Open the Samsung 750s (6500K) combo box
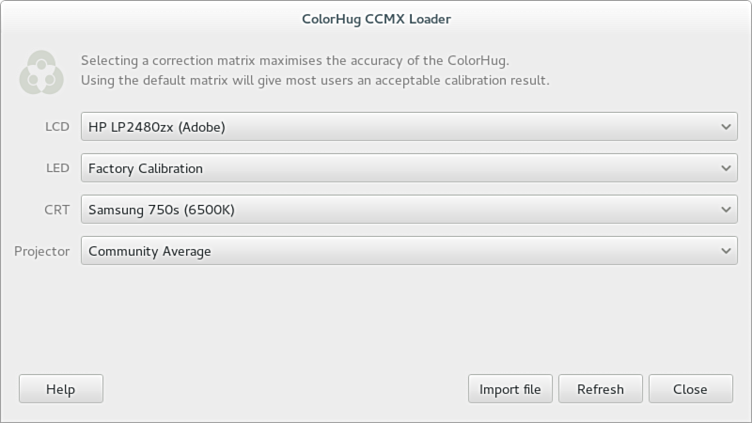The image size is (752, 423). [x=400, y=210]
